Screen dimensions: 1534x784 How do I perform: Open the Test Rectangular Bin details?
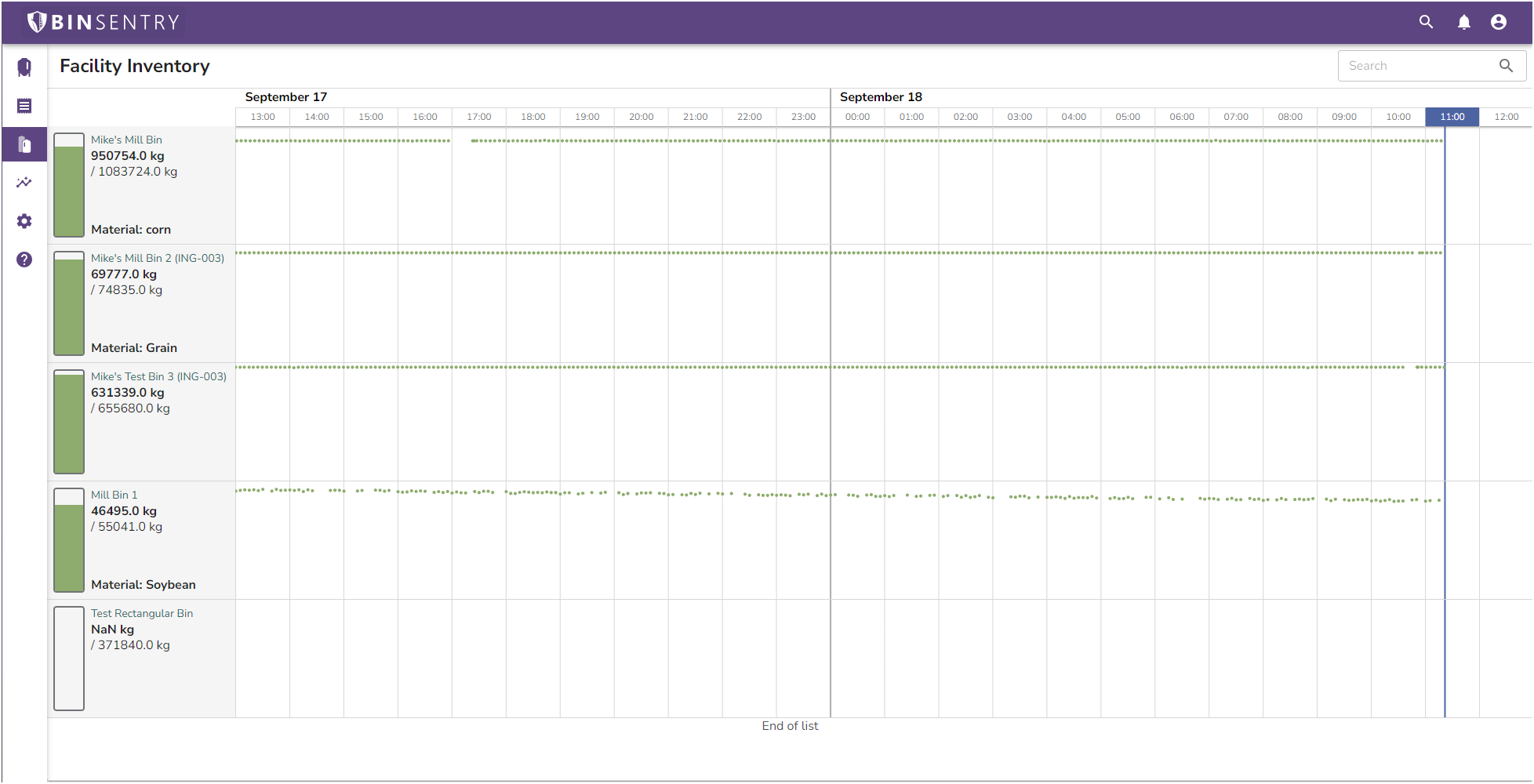[x=142, y=613]
